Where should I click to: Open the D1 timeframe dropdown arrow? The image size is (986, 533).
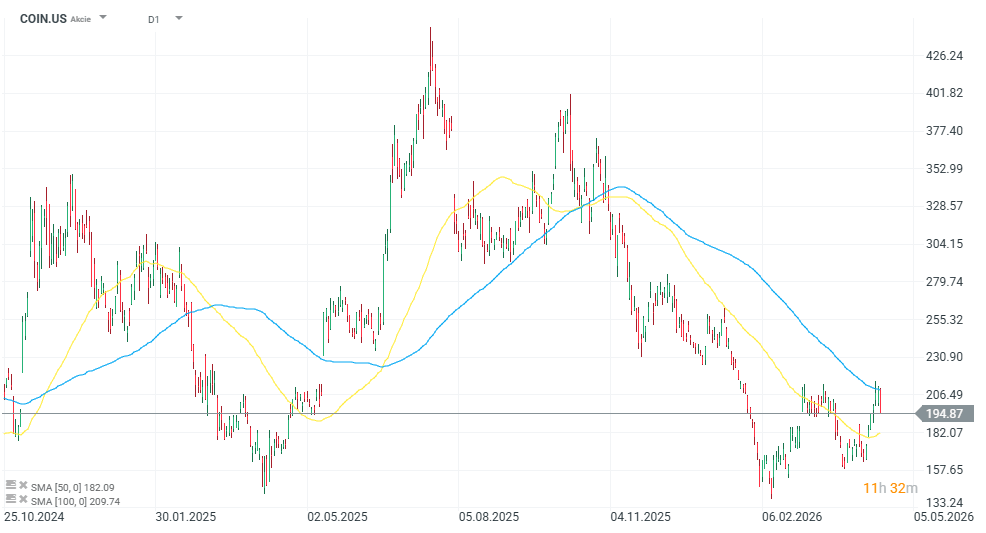178,18
